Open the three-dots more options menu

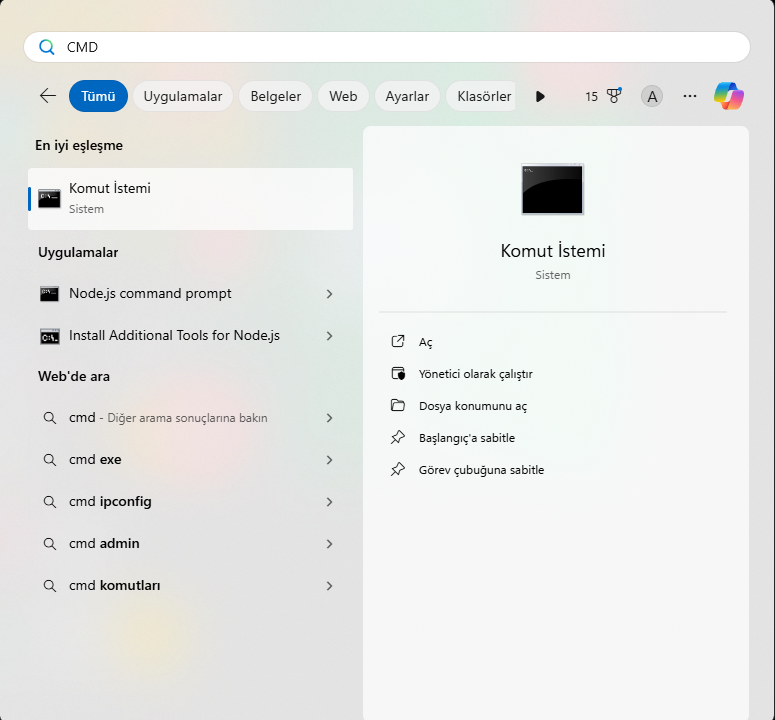(689, 96)
